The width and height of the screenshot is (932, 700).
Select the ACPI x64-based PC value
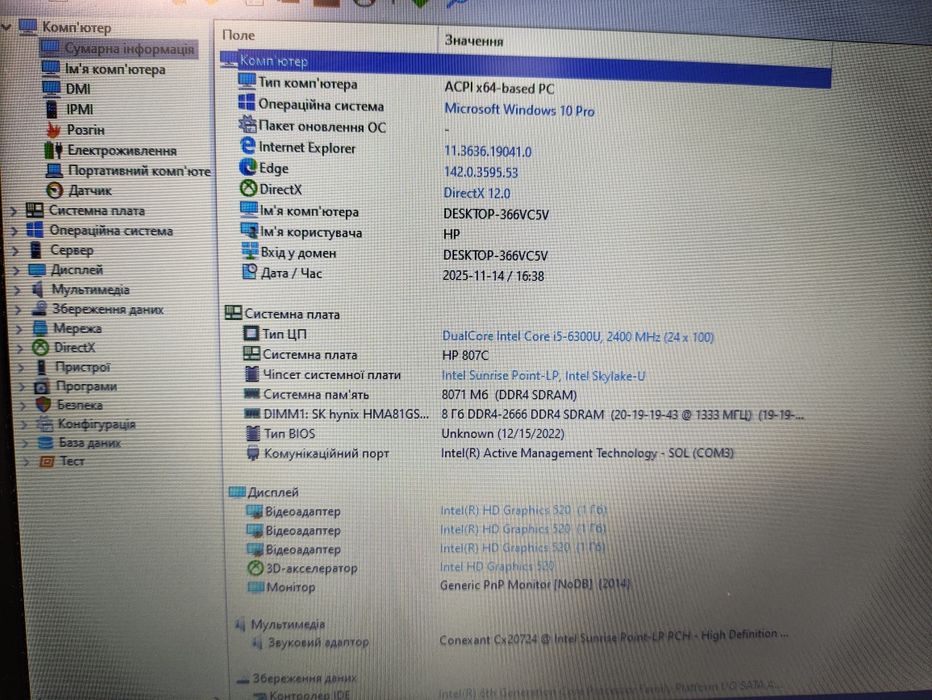coord(499,88)
